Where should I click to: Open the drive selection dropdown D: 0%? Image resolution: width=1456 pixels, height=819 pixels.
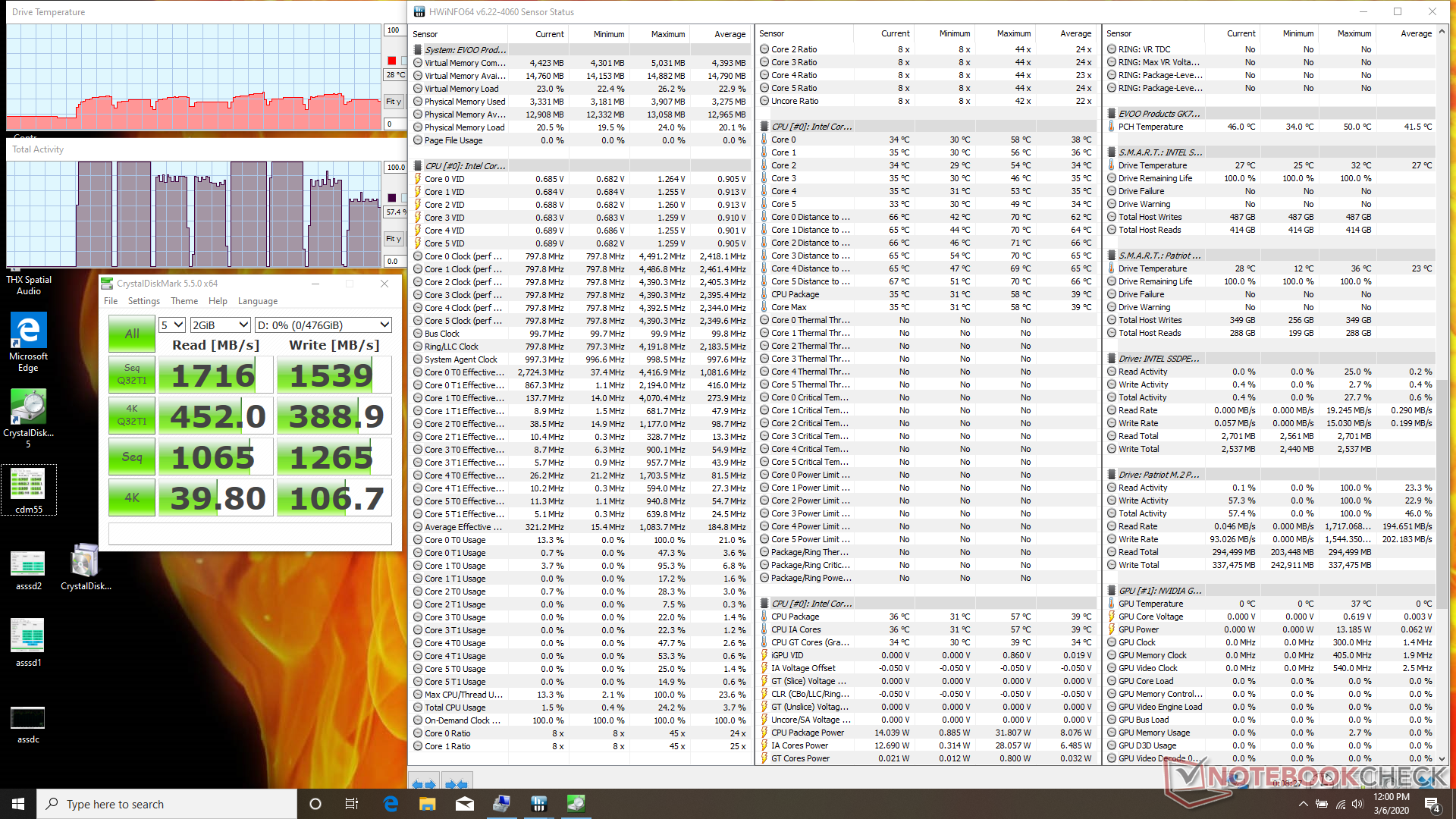point(323,325)
